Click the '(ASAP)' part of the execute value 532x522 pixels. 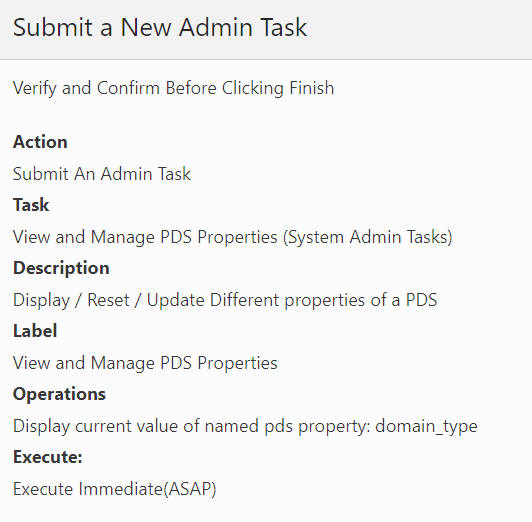[x=190, y=489]
